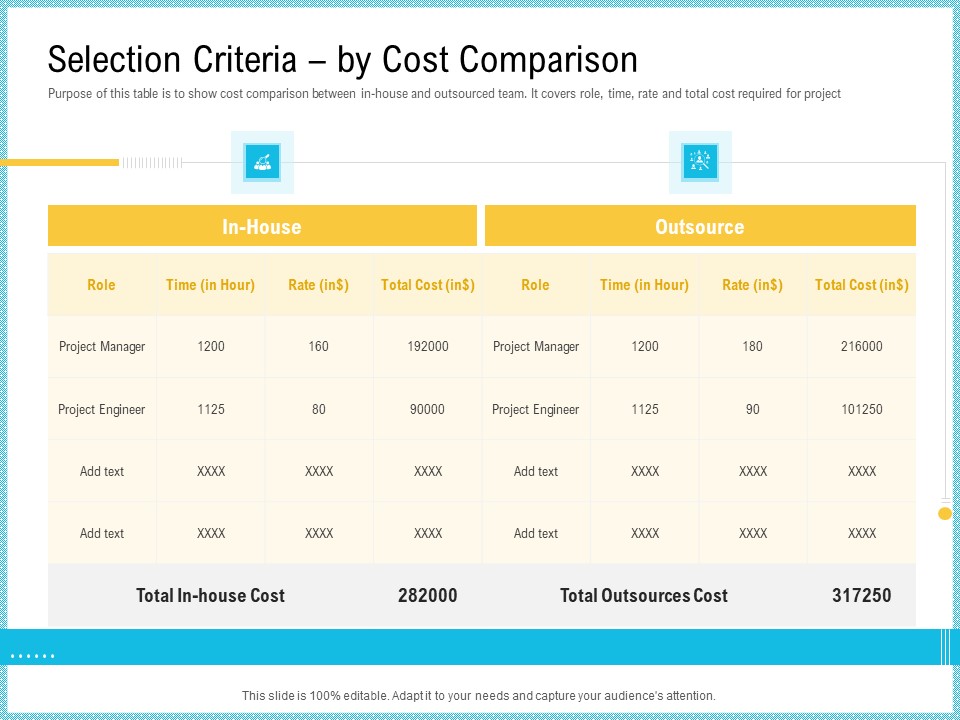Click the in-house total '282000'
Viewport: 960px width, 720px height.
pyautogui.click(x=427, y=596)
